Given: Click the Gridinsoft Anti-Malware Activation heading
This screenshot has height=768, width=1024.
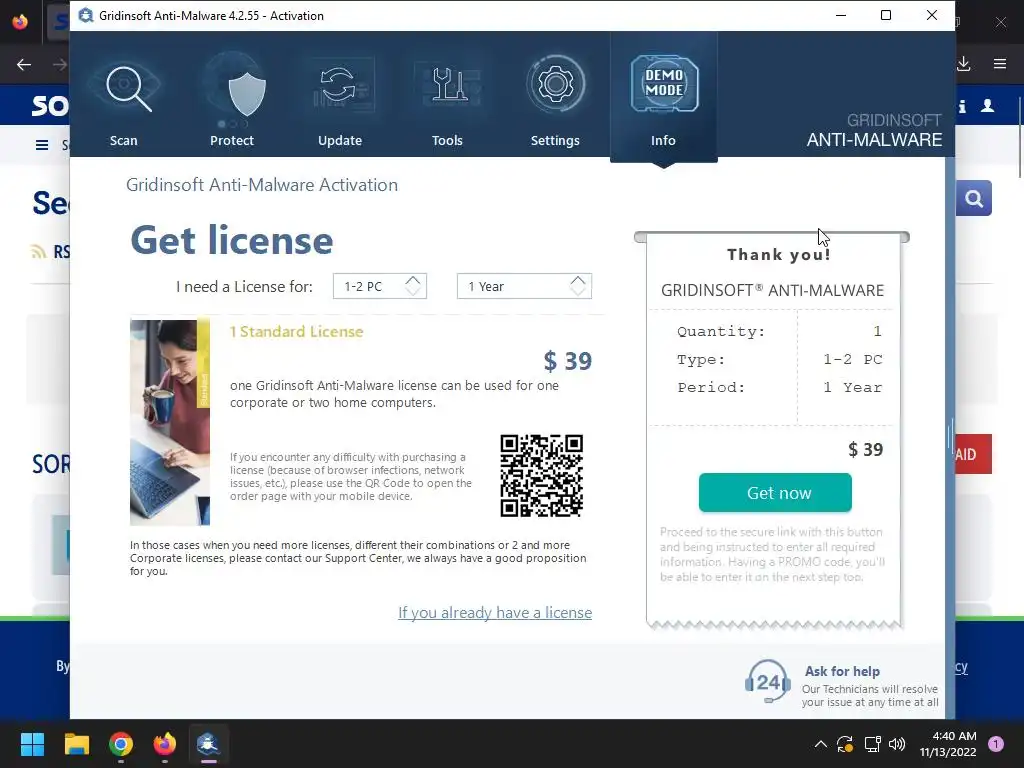Looking at the screenshot, I should [262, 185].
